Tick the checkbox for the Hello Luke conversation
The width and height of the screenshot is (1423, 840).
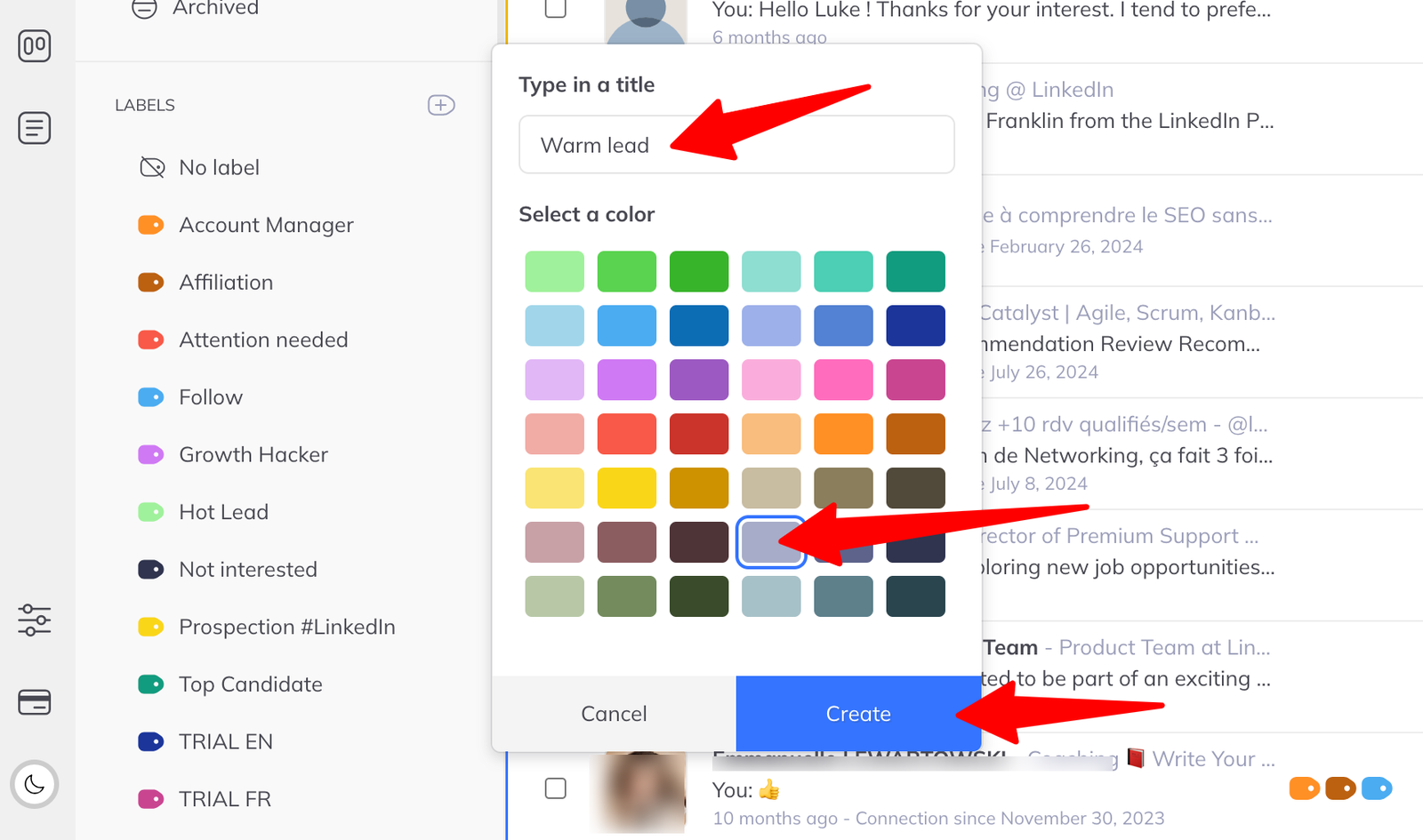tap(556, 8)
